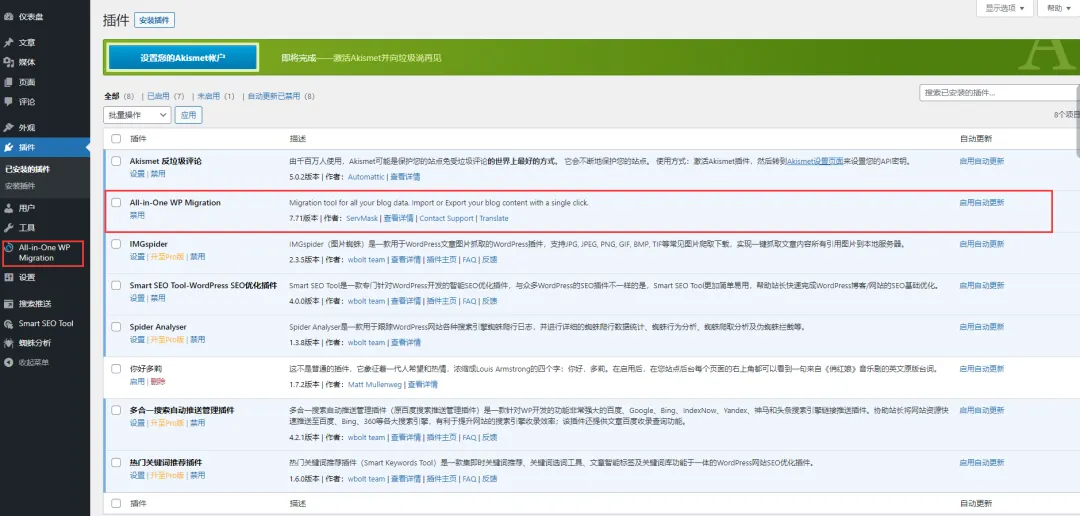This screenshot has width=1080, height=516.
Task: Filter plugins by 全部 tab
Action: (x=112, y=96)
